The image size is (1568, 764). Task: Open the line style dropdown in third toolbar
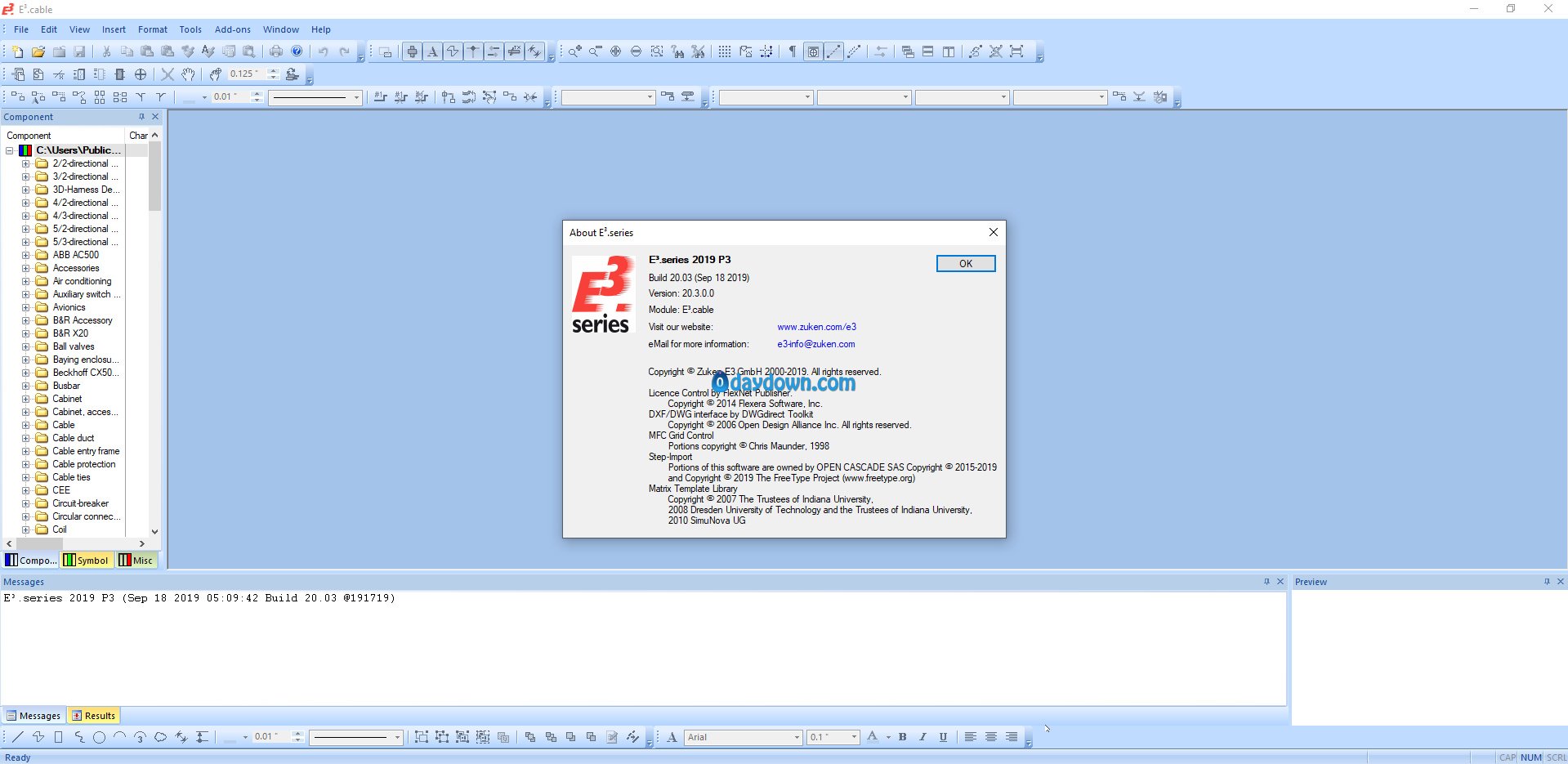pyautogui.click(x=356, y=97)
